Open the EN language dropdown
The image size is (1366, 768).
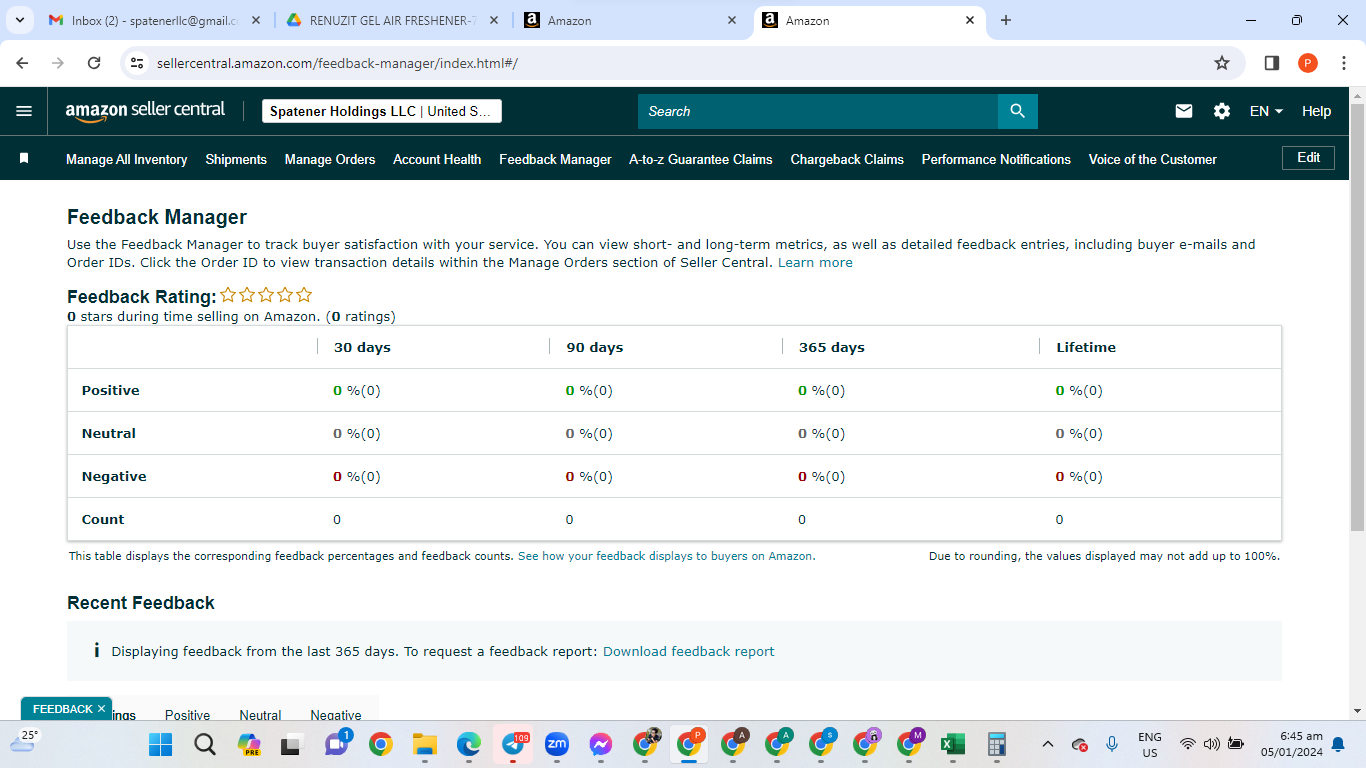[x=1266, y=111]
